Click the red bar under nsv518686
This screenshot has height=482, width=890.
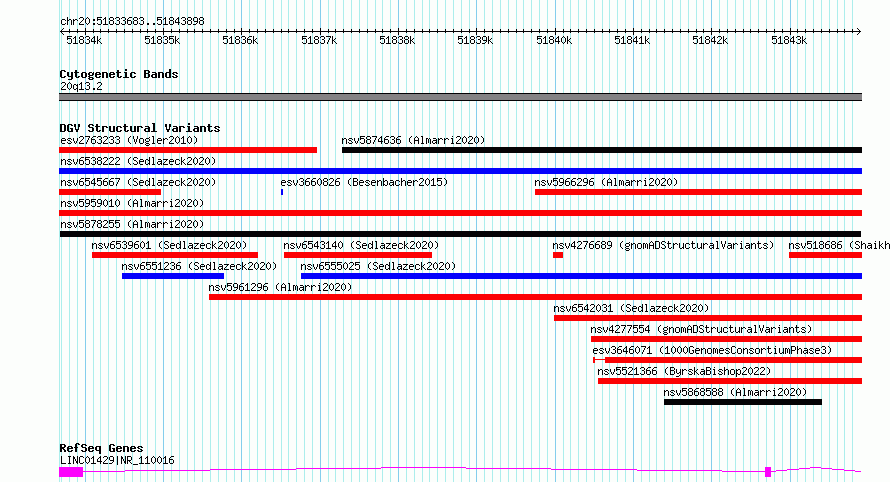click(x=825, y=255)
